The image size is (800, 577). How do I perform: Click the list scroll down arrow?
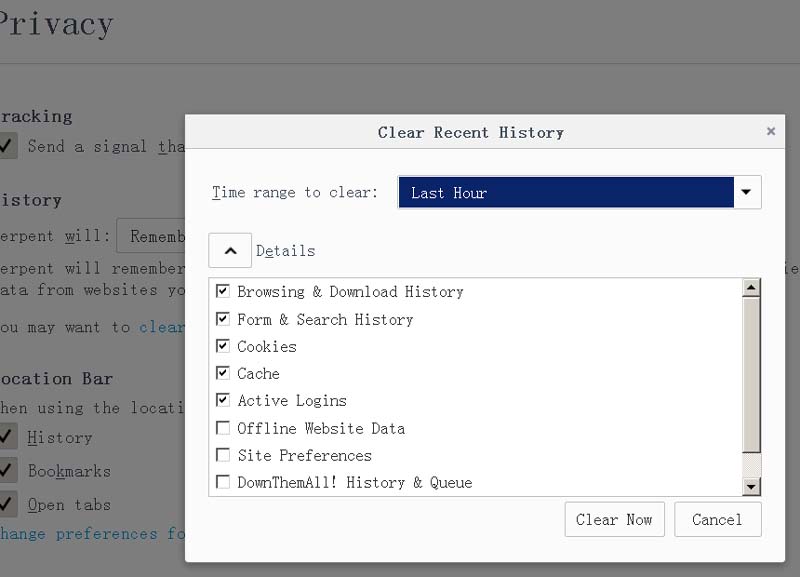(751, 486)
